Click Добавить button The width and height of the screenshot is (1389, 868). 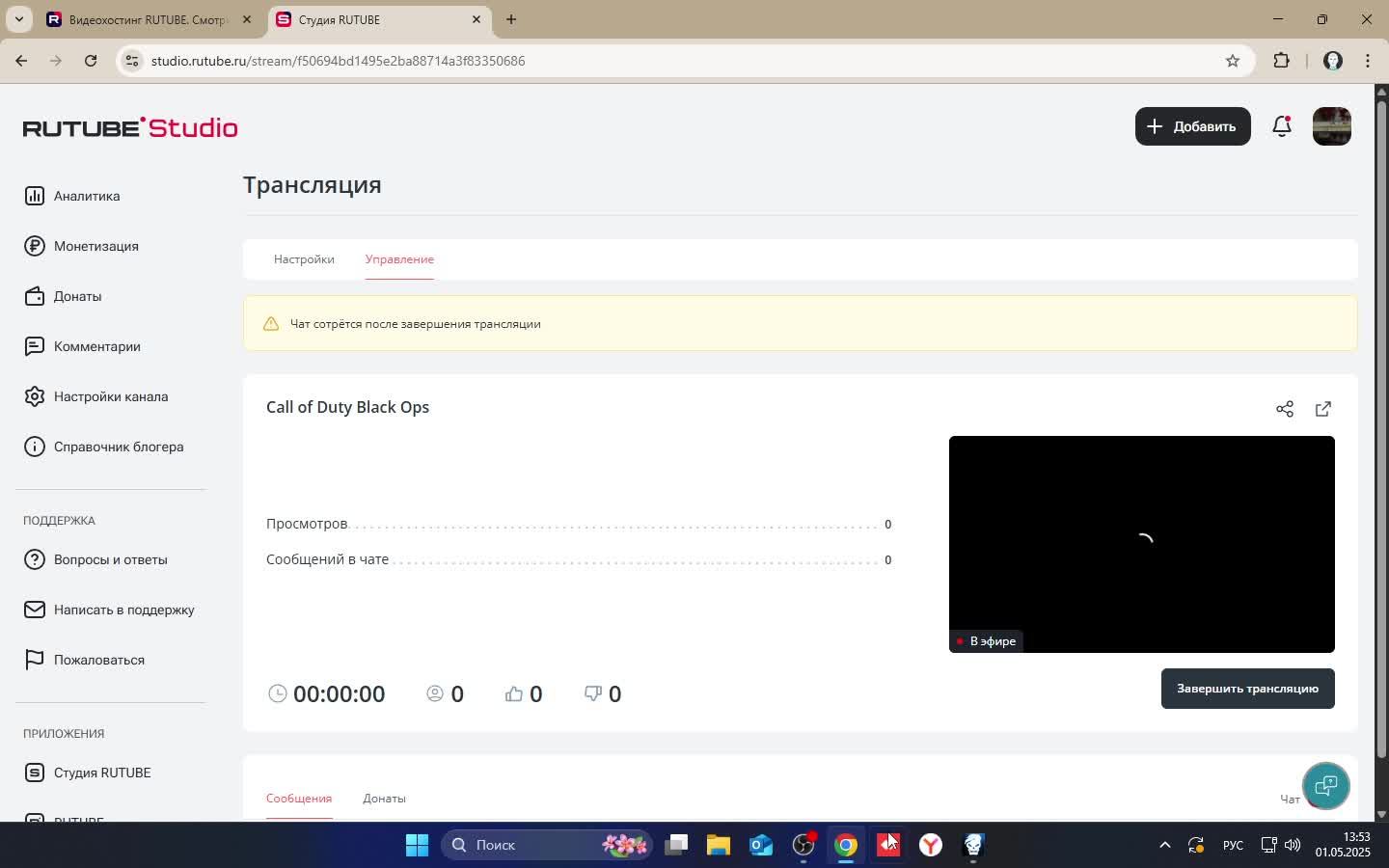click(1193, 126)
